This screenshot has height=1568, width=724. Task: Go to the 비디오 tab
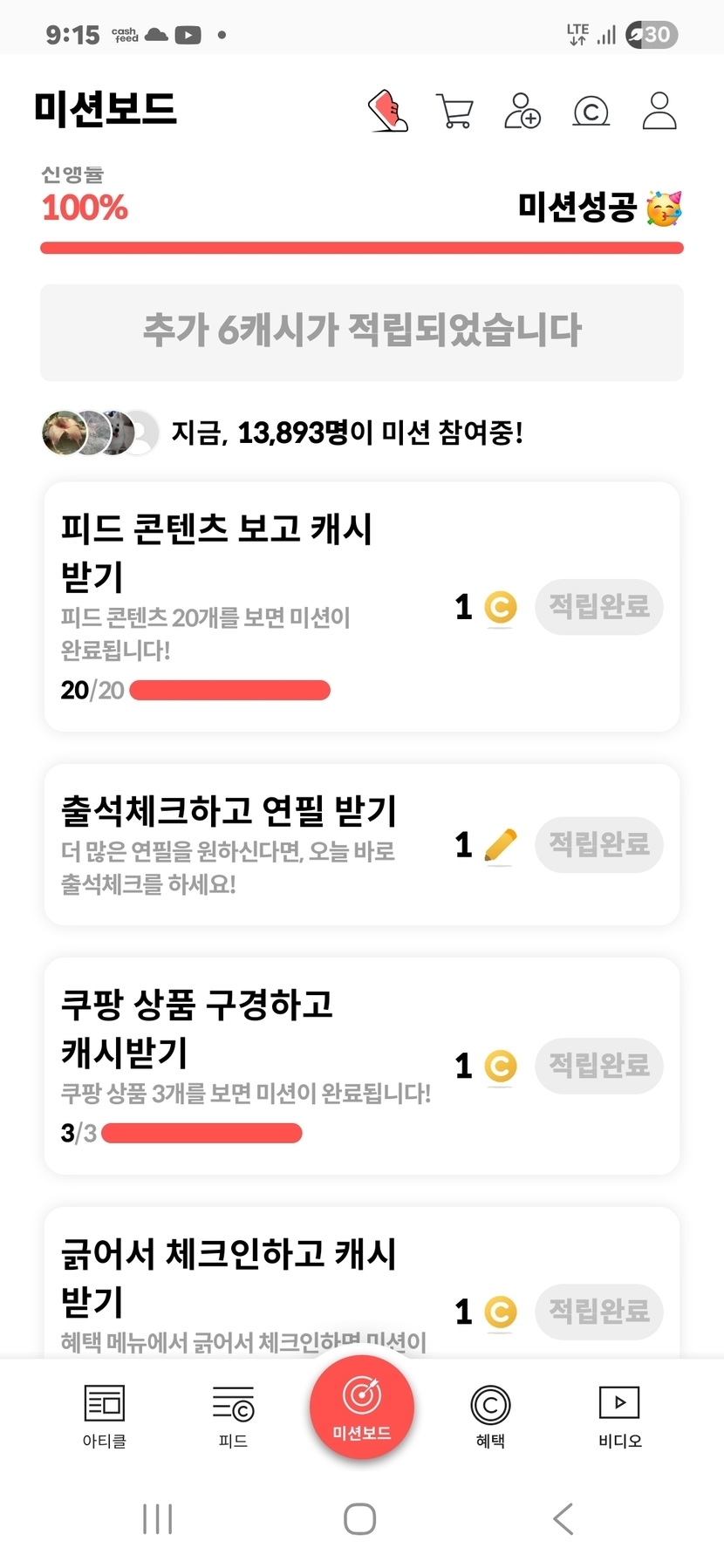pos(619,1415)
